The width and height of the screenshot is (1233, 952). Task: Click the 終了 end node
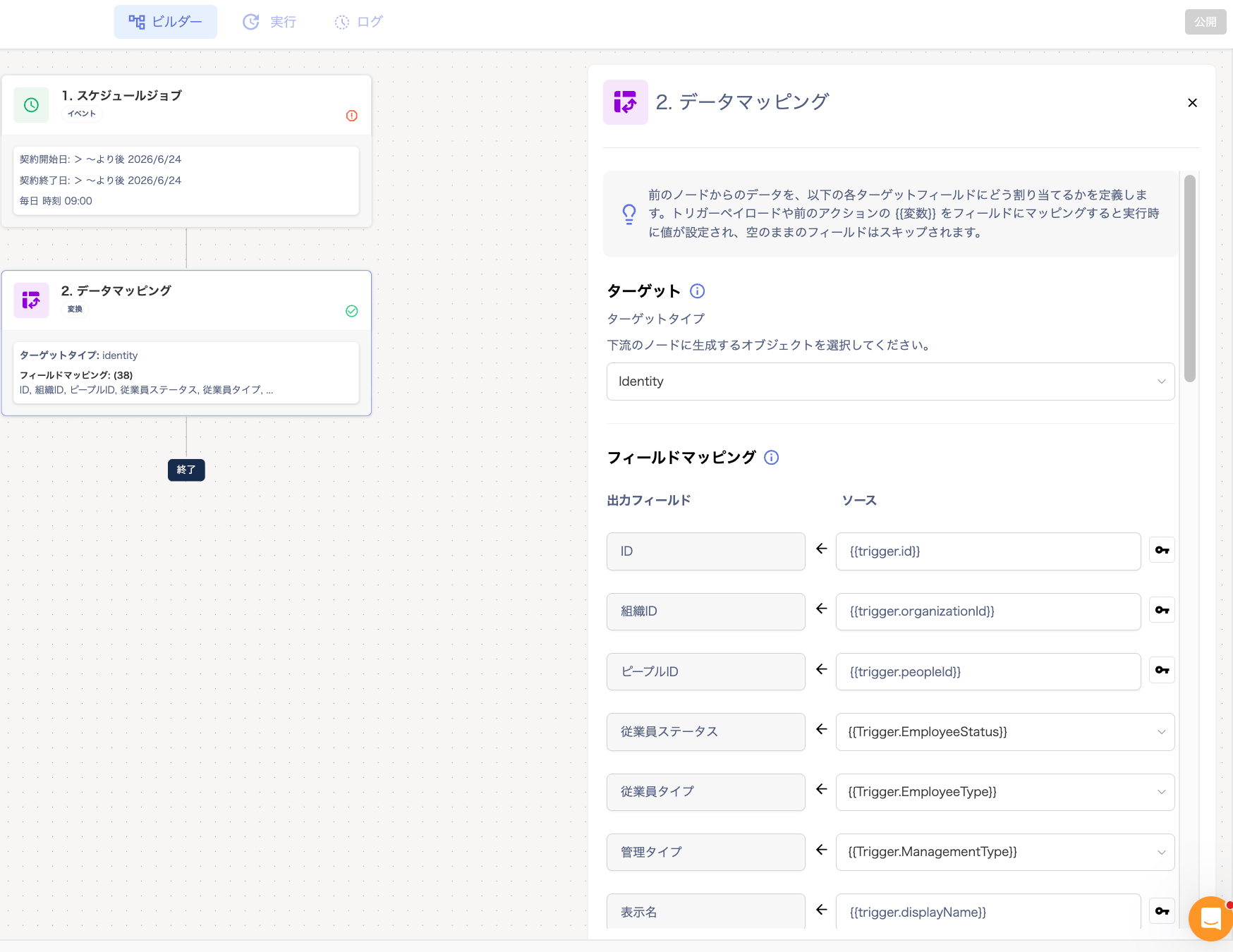(x=186, y=470)
